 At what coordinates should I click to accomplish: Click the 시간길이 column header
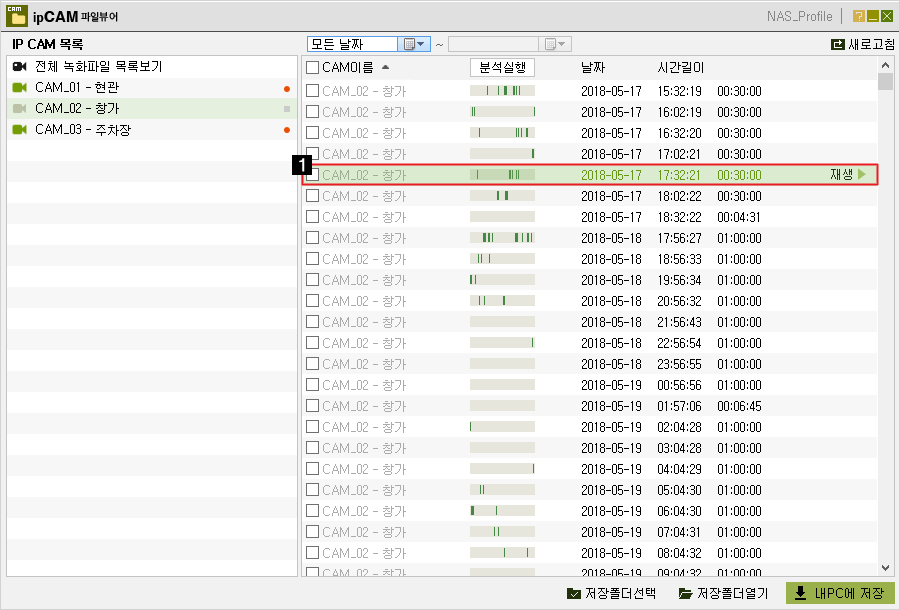pyautogui.click(x=681, y=68)
